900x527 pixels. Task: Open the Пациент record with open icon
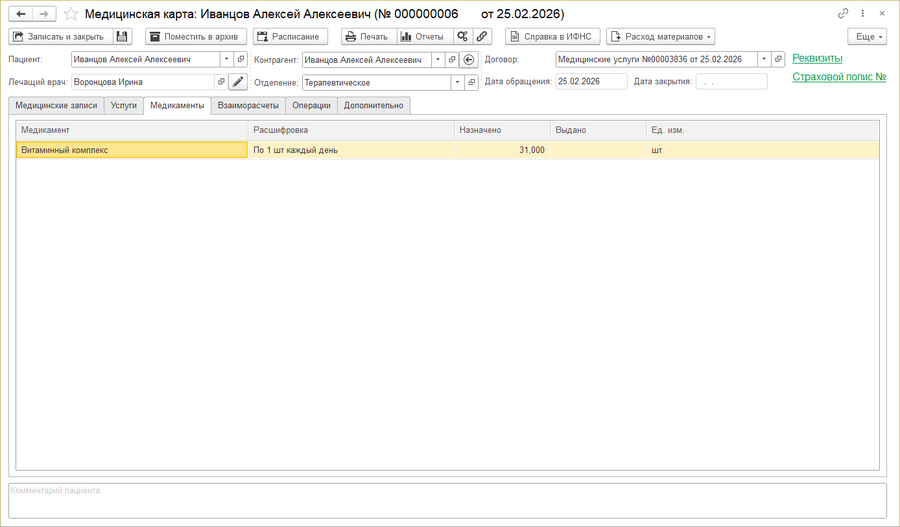pos(241,59)
